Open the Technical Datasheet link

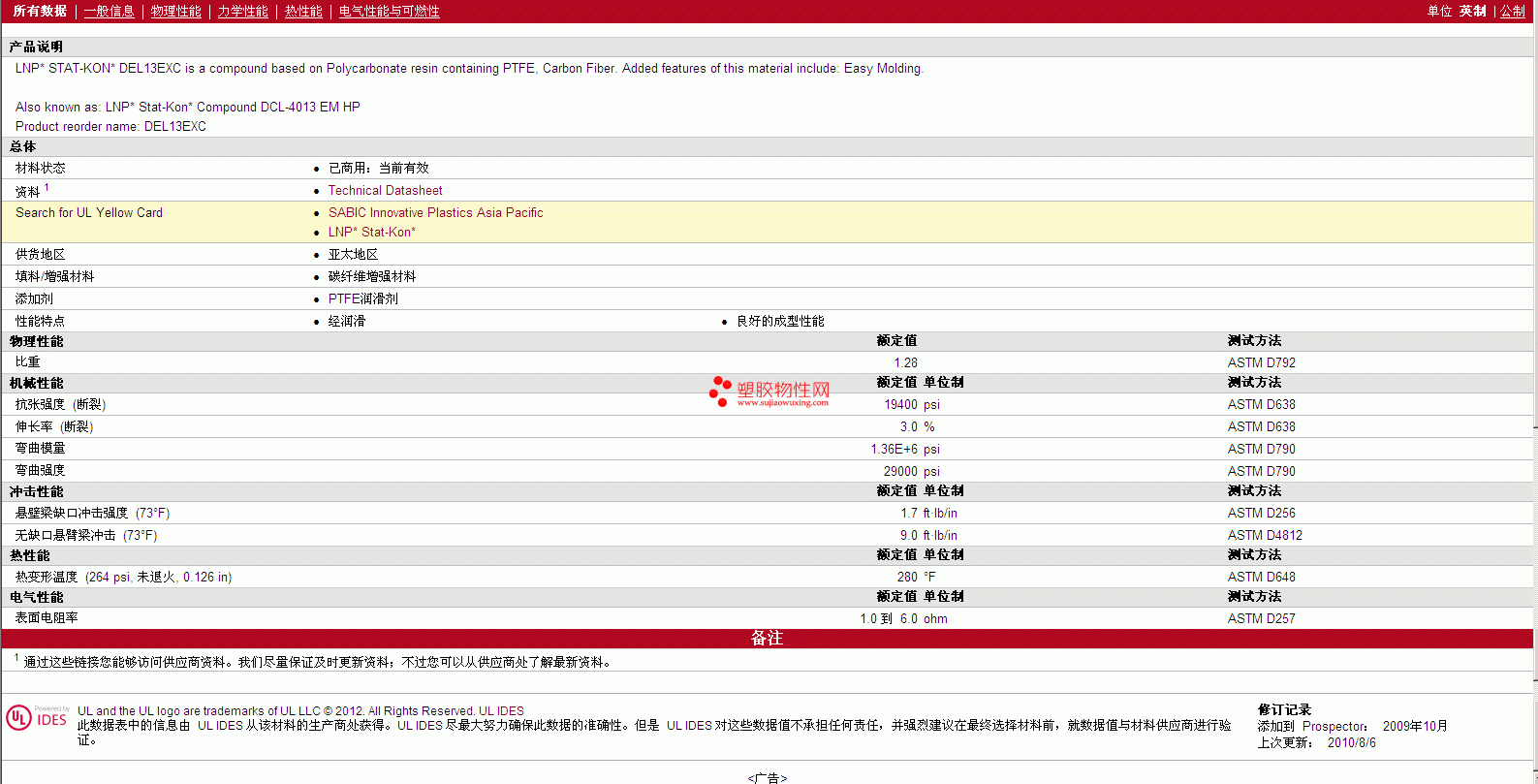pyautogui.click(x=386, y=191)
